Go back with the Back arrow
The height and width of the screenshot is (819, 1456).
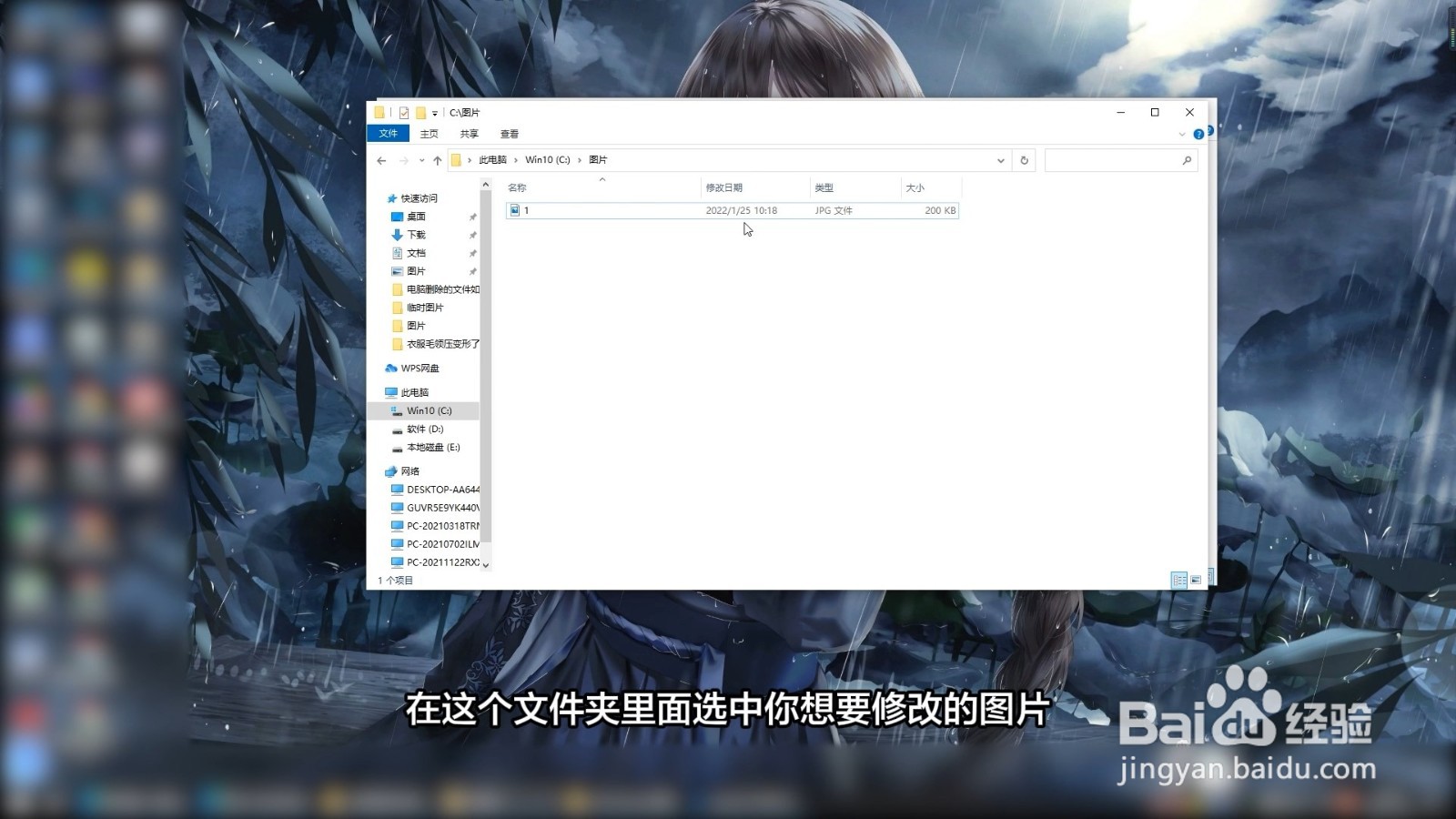381,160
